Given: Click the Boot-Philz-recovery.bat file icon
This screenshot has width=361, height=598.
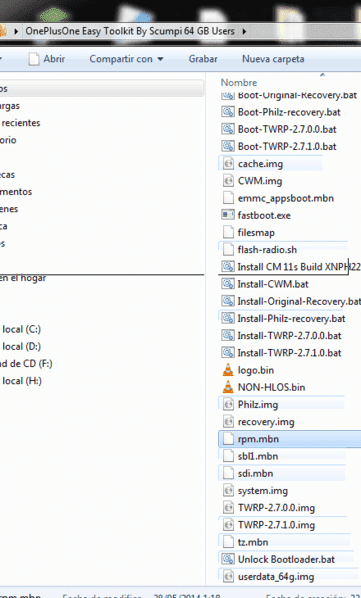Looking at the screenshot, I should pyautogui.click(x=228, y=112).
